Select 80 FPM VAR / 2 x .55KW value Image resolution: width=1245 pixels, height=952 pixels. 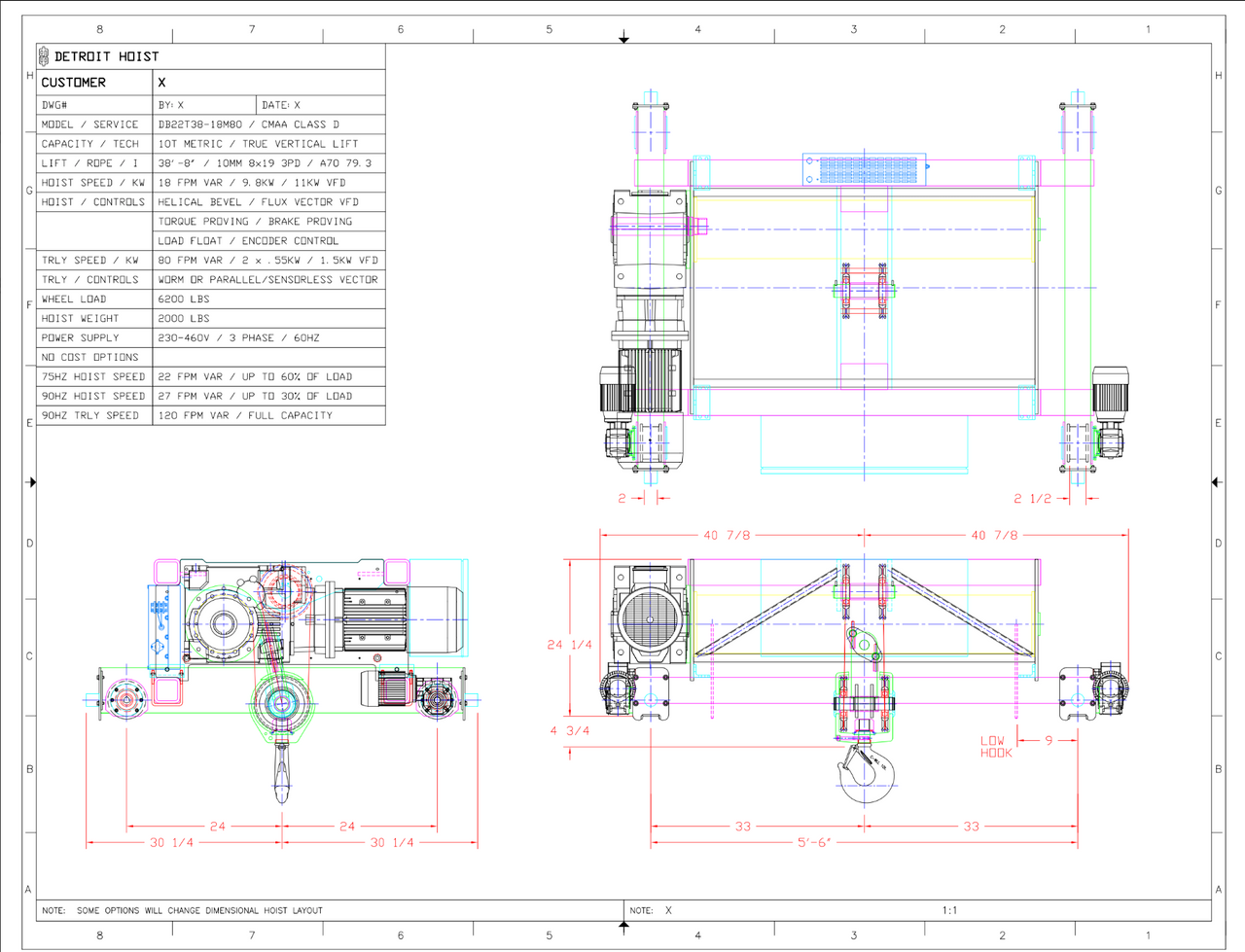point(267,261)
